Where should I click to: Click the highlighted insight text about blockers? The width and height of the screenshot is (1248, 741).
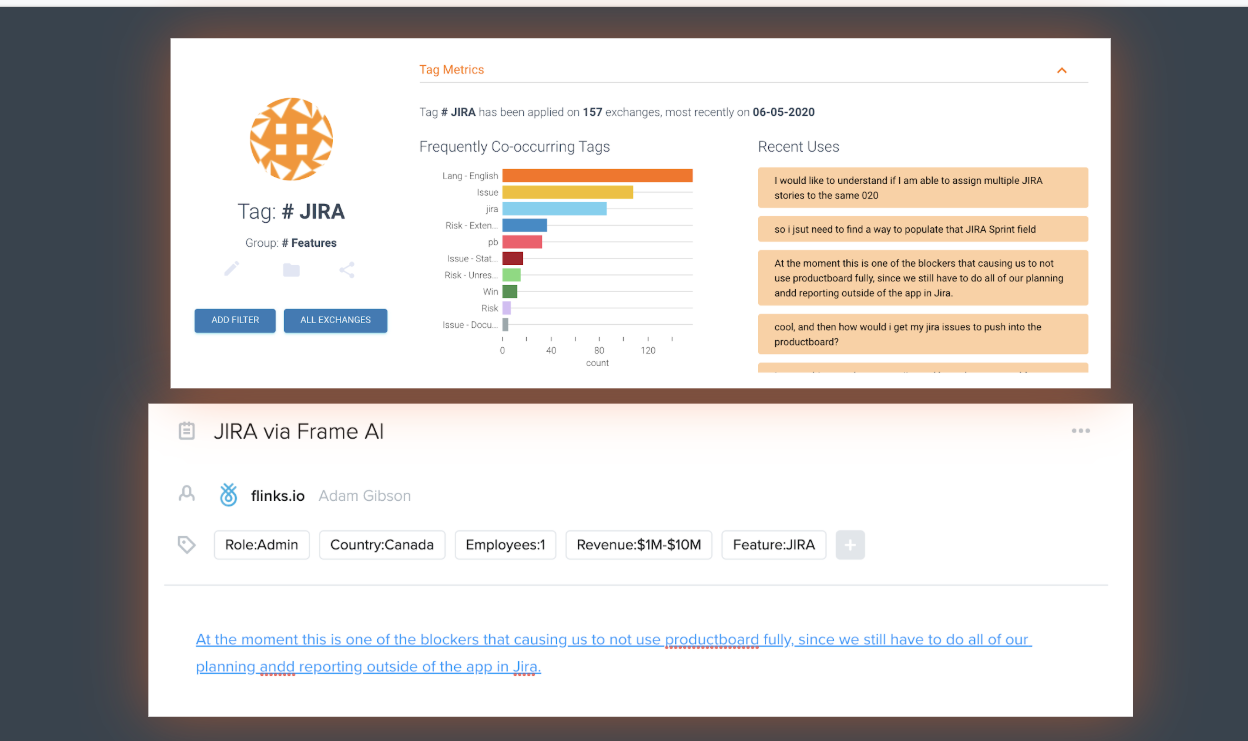point(613,653)
